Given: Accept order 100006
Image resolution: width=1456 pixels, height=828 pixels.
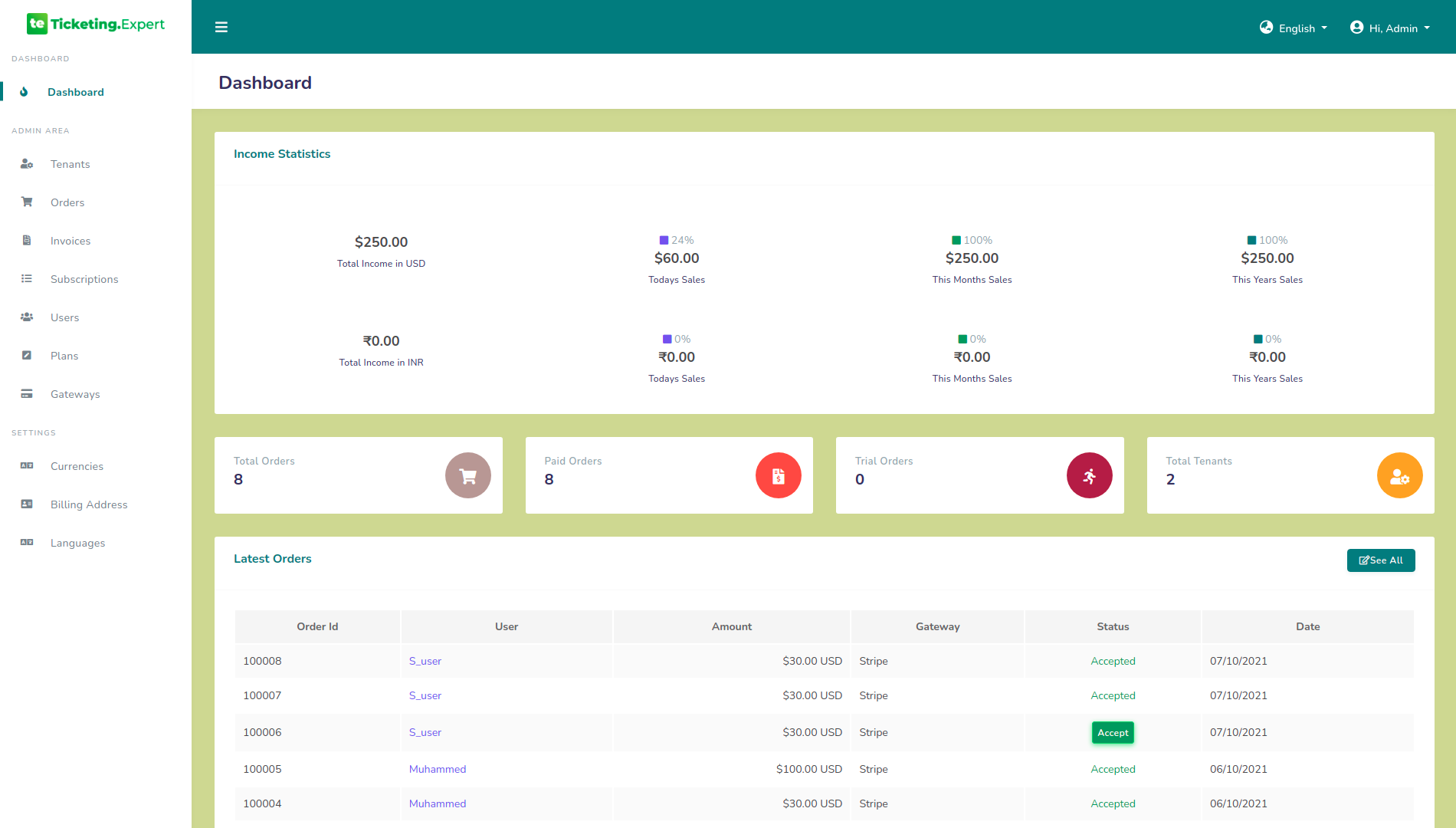Looking at the screenshot, I should point(1113,733).
